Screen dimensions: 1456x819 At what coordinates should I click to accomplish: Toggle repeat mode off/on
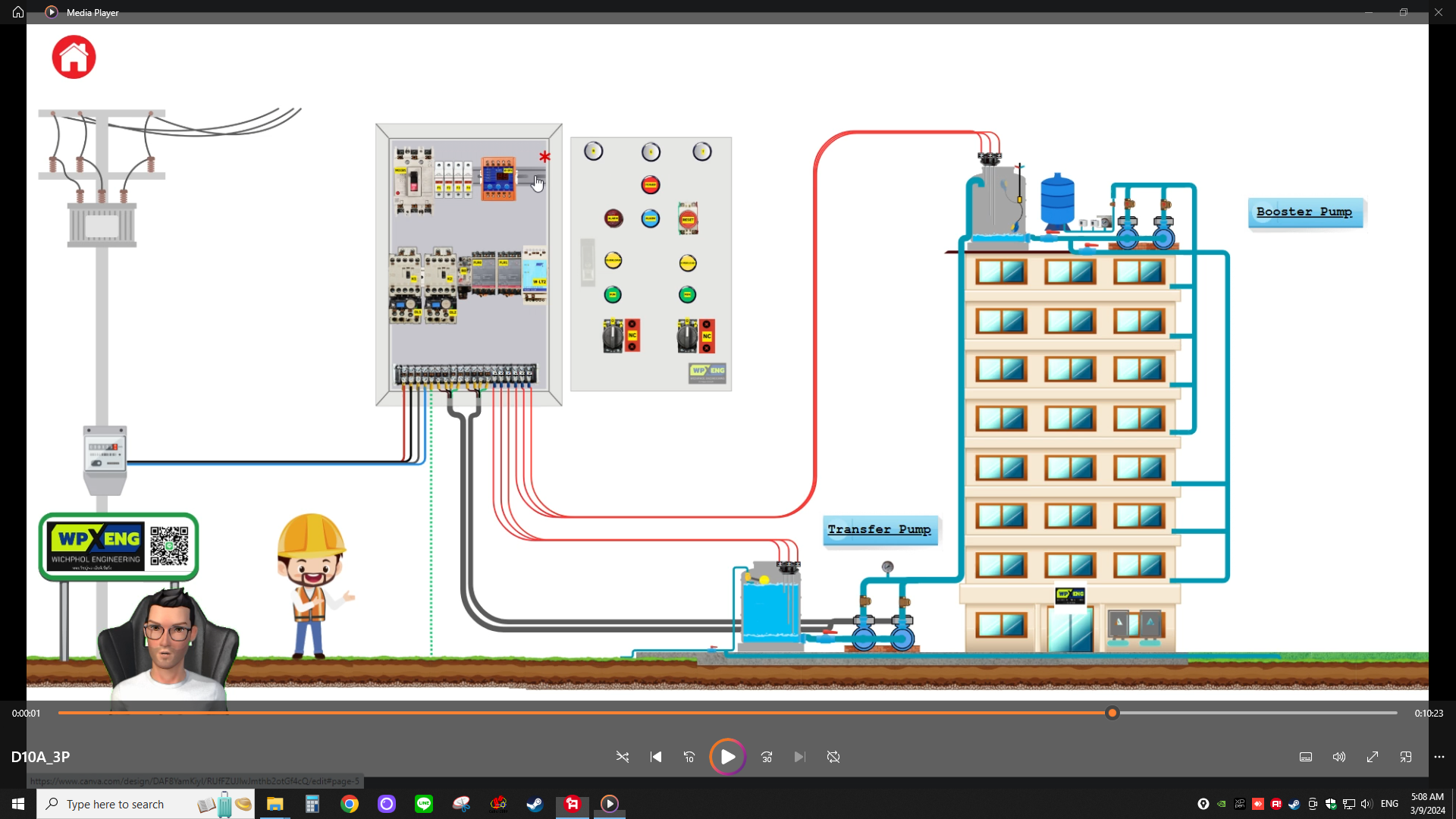tap(833, 757)
